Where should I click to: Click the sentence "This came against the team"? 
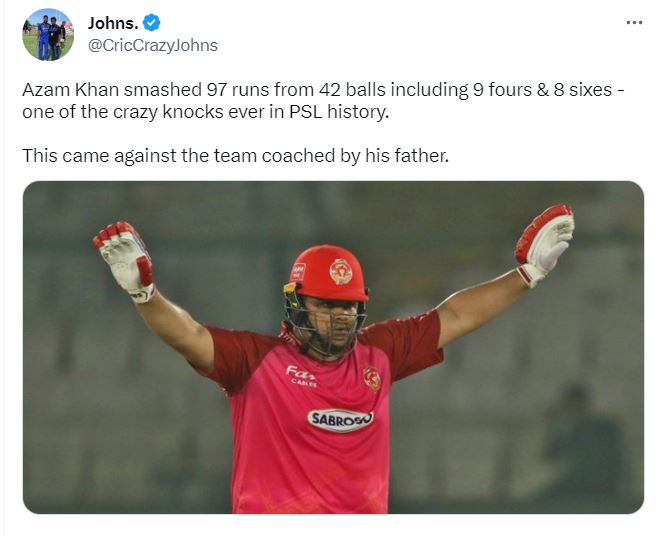[x=236, y=156]
